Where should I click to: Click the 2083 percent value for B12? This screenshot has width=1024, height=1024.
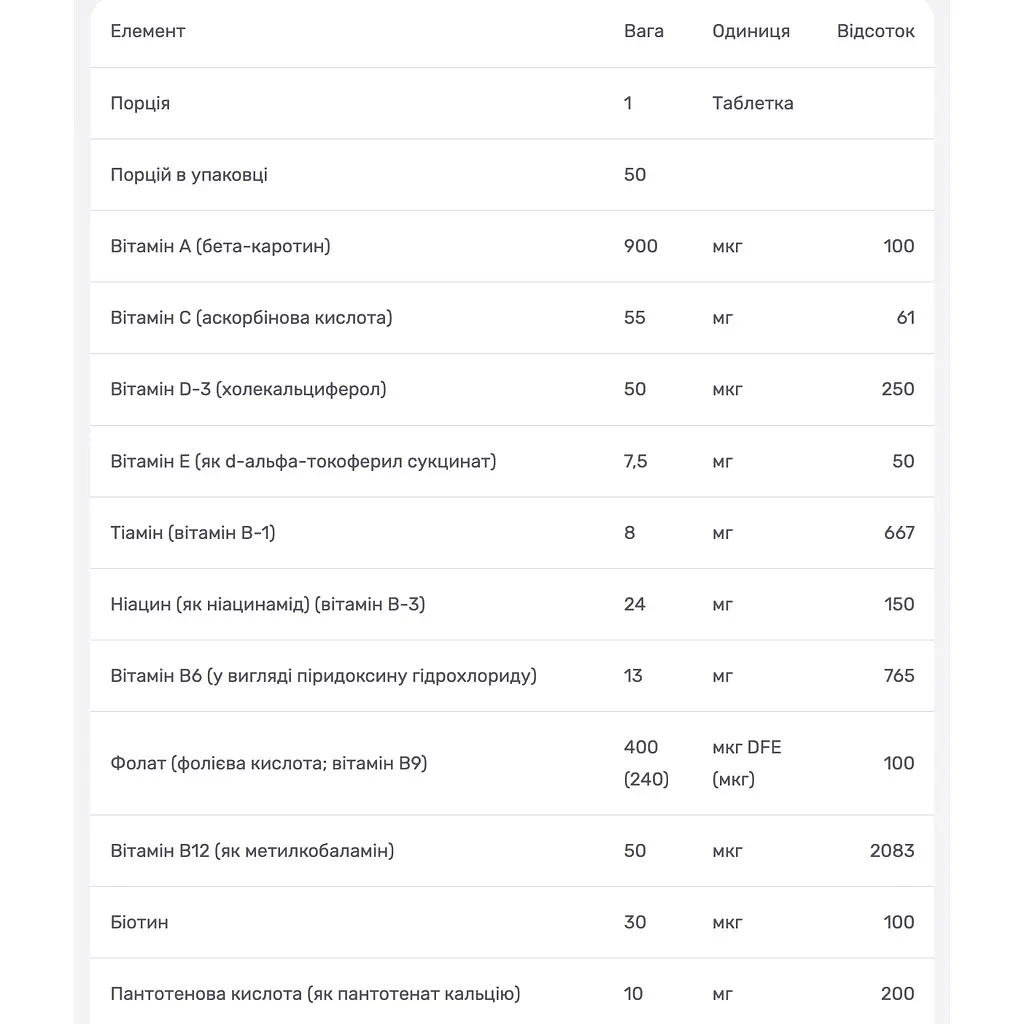[891, 851]
